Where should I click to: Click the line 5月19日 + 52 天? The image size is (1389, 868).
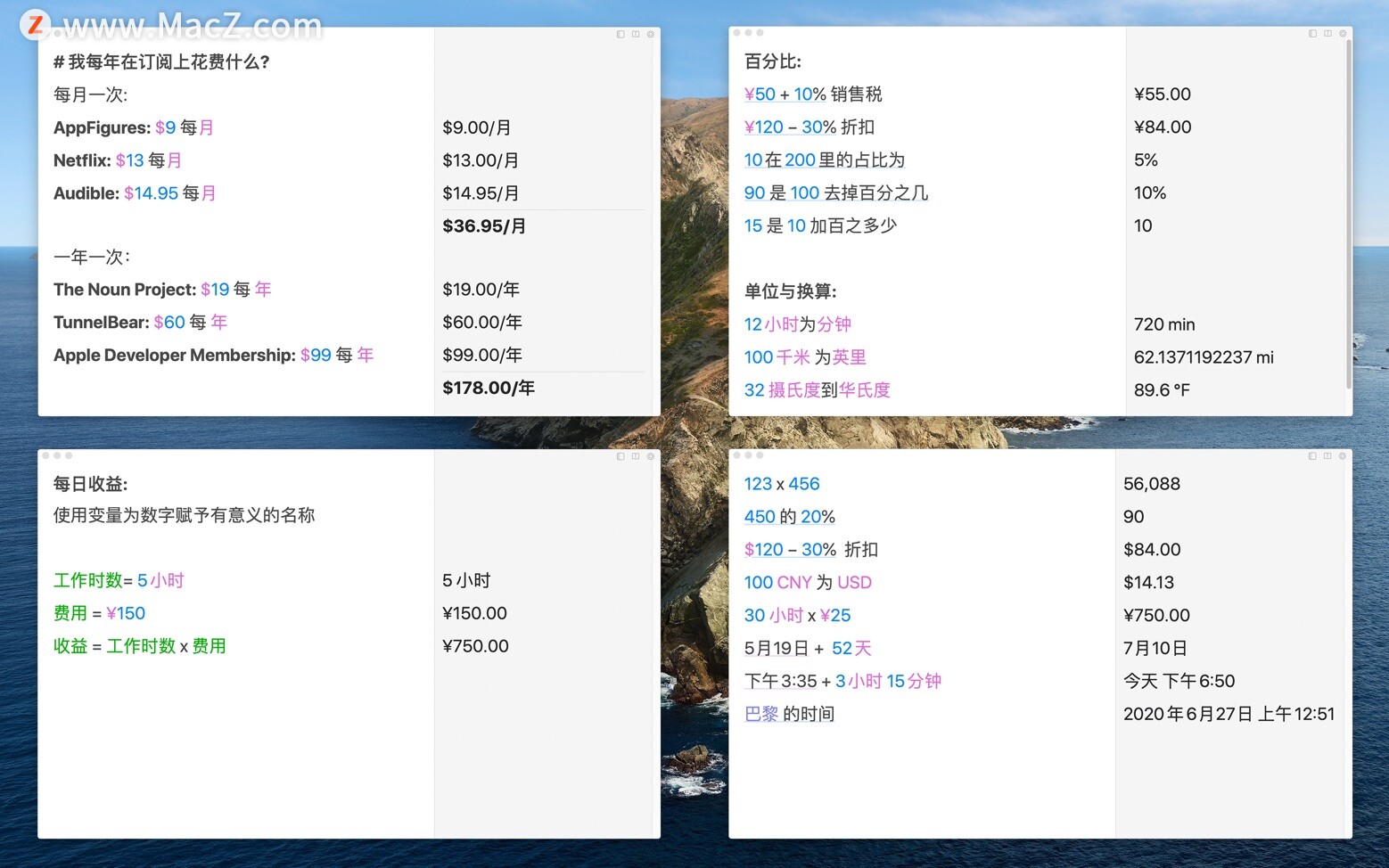point(808,649)
